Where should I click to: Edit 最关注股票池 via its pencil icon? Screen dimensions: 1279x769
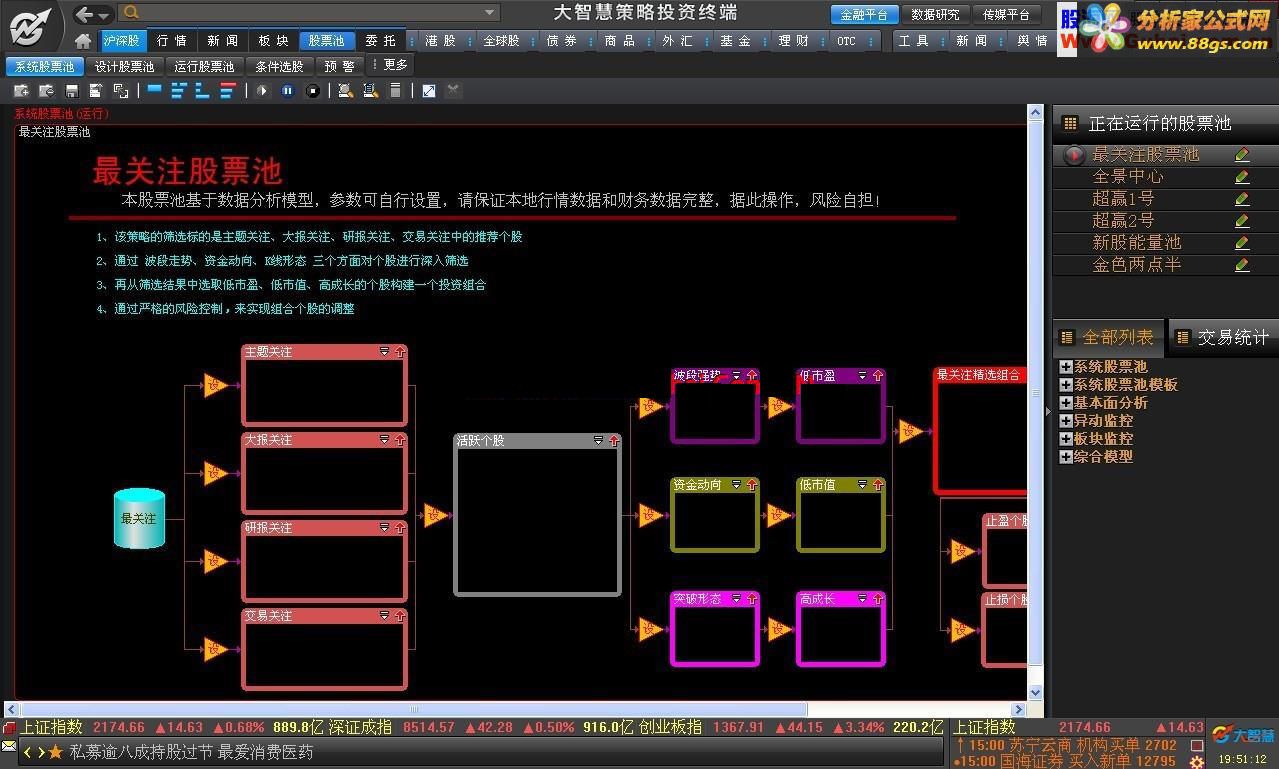[x=1242, y=155]
